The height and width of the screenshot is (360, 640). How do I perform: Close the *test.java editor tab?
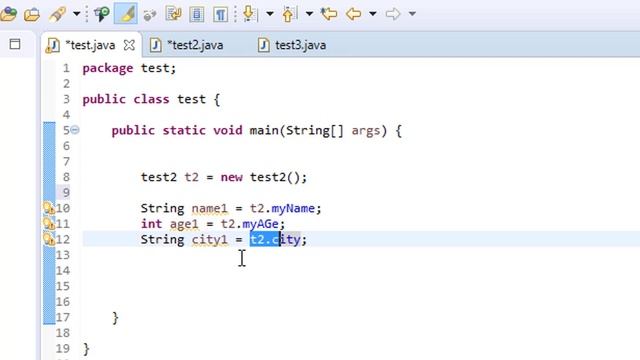(129, 45)
